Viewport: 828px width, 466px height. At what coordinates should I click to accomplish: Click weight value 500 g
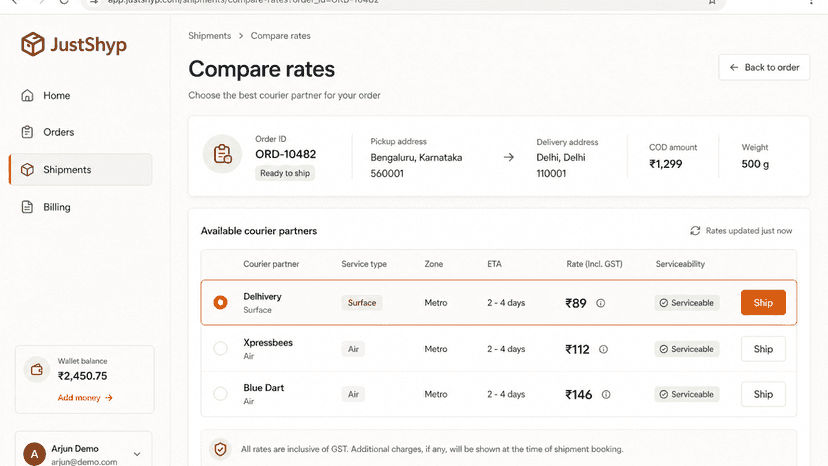point(755,164)
